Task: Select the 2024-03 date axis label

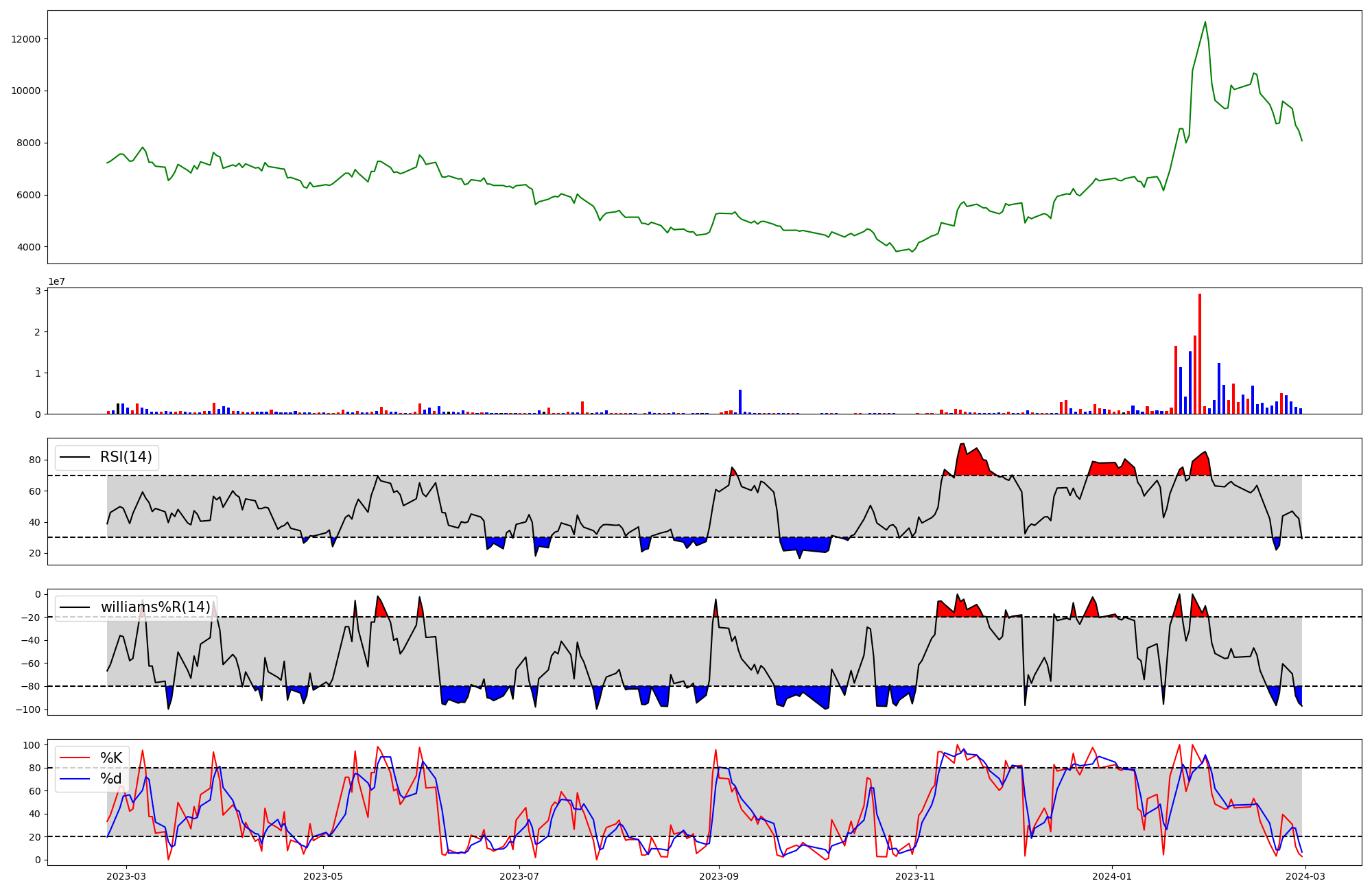Action: (x=1305, y=876)
